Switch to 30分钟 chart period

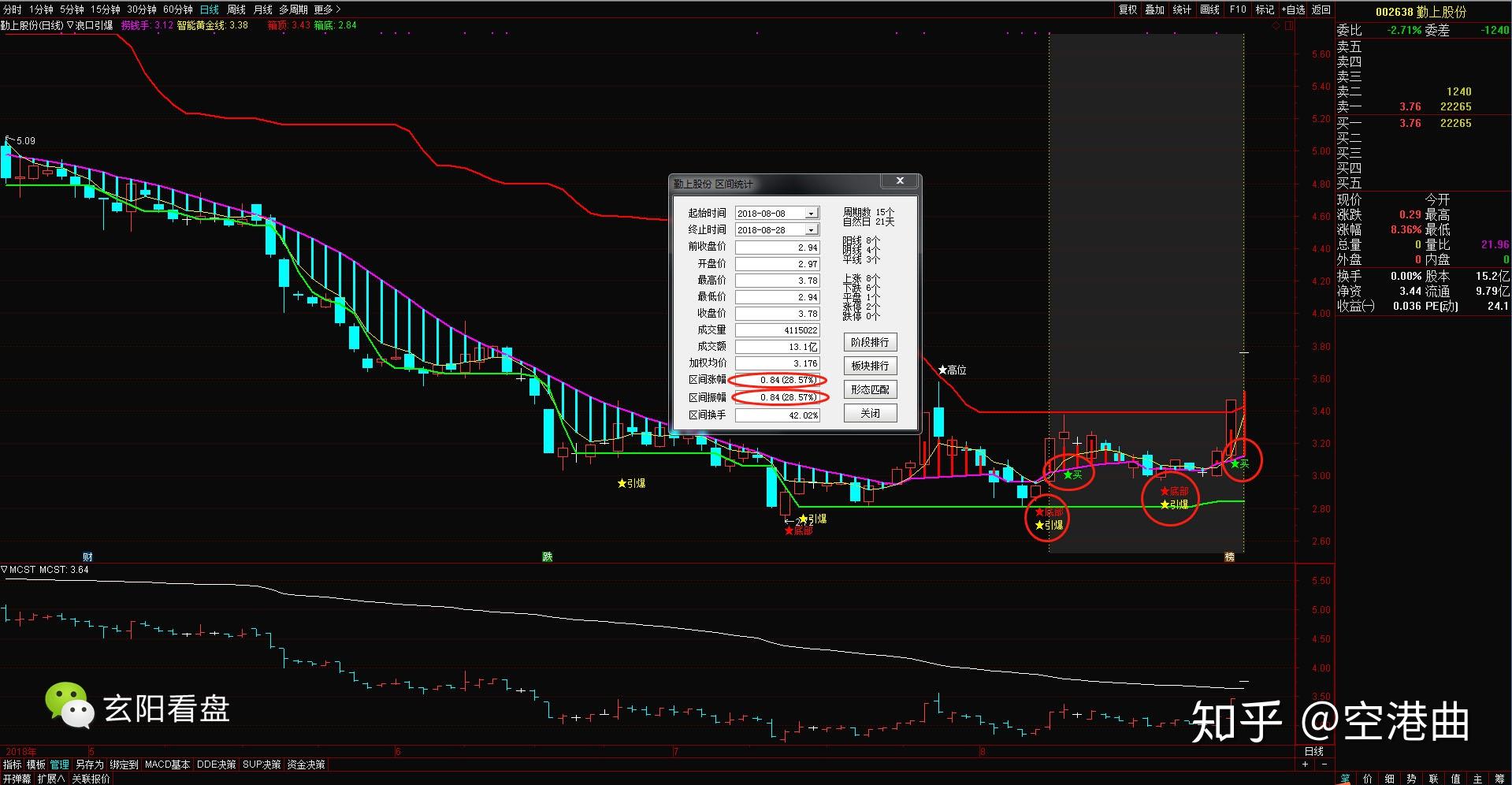(142, 9)
